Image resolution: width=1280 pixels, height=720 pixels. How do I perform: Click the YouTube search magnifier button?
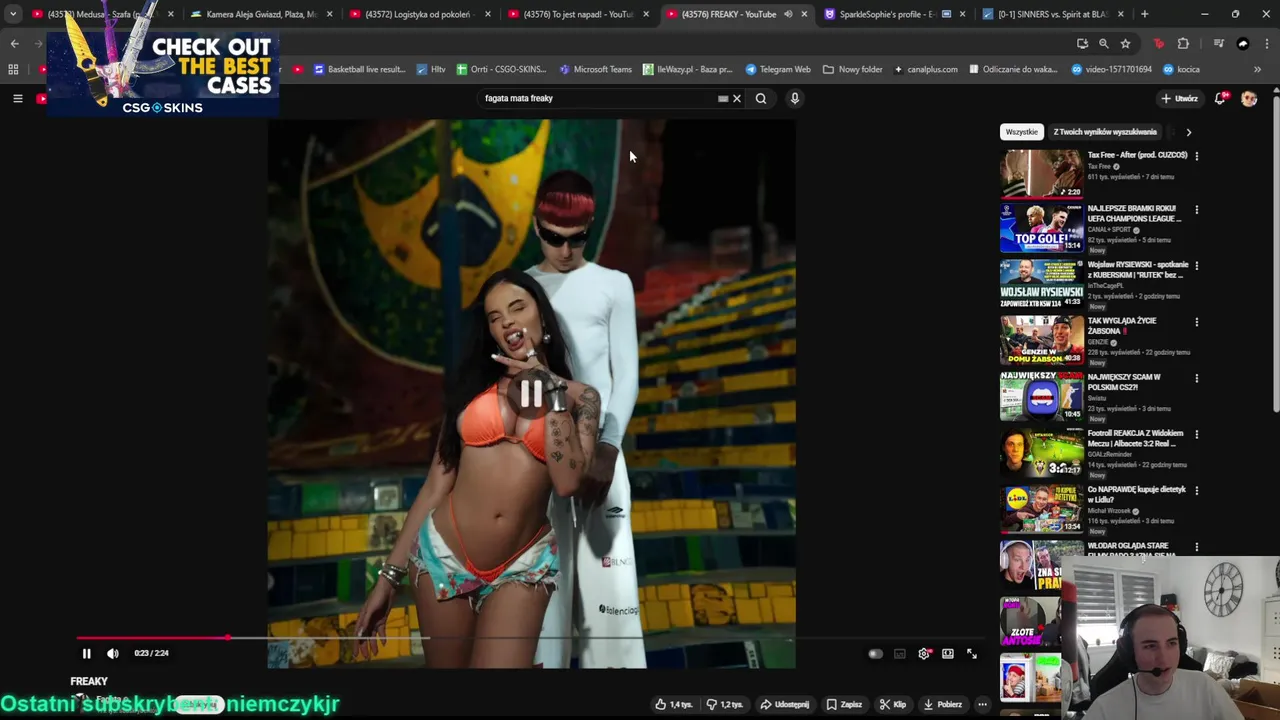pyautogui.click(x=761, y=98)
